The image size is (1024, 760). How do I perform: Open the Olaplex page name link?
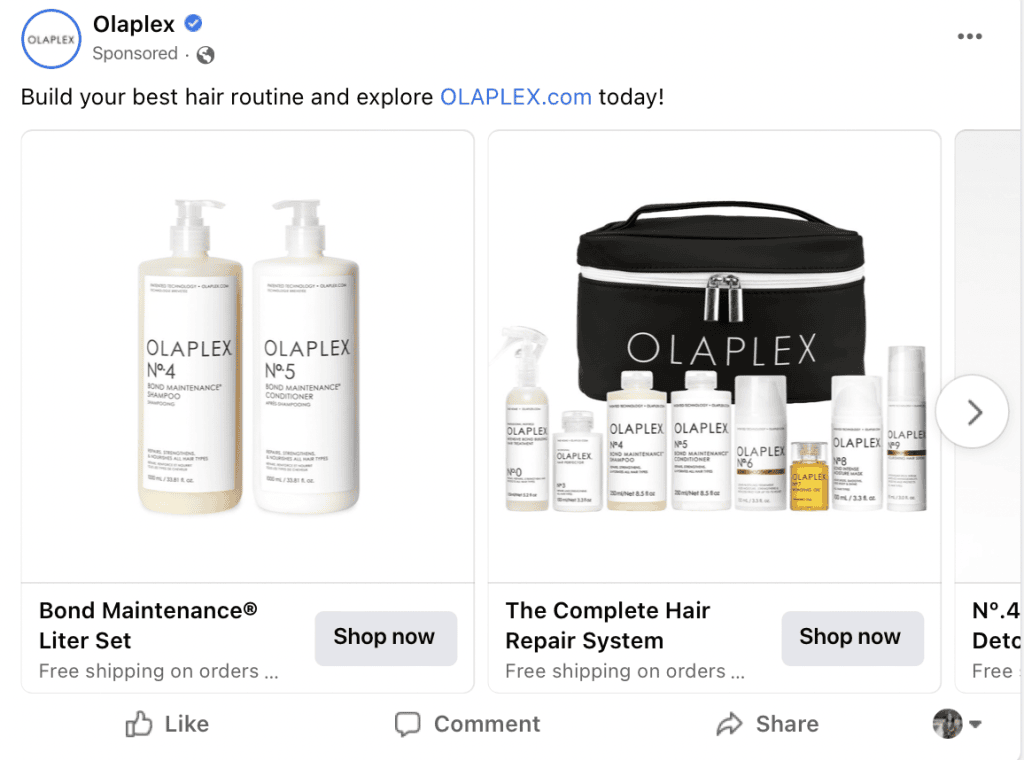134,24
